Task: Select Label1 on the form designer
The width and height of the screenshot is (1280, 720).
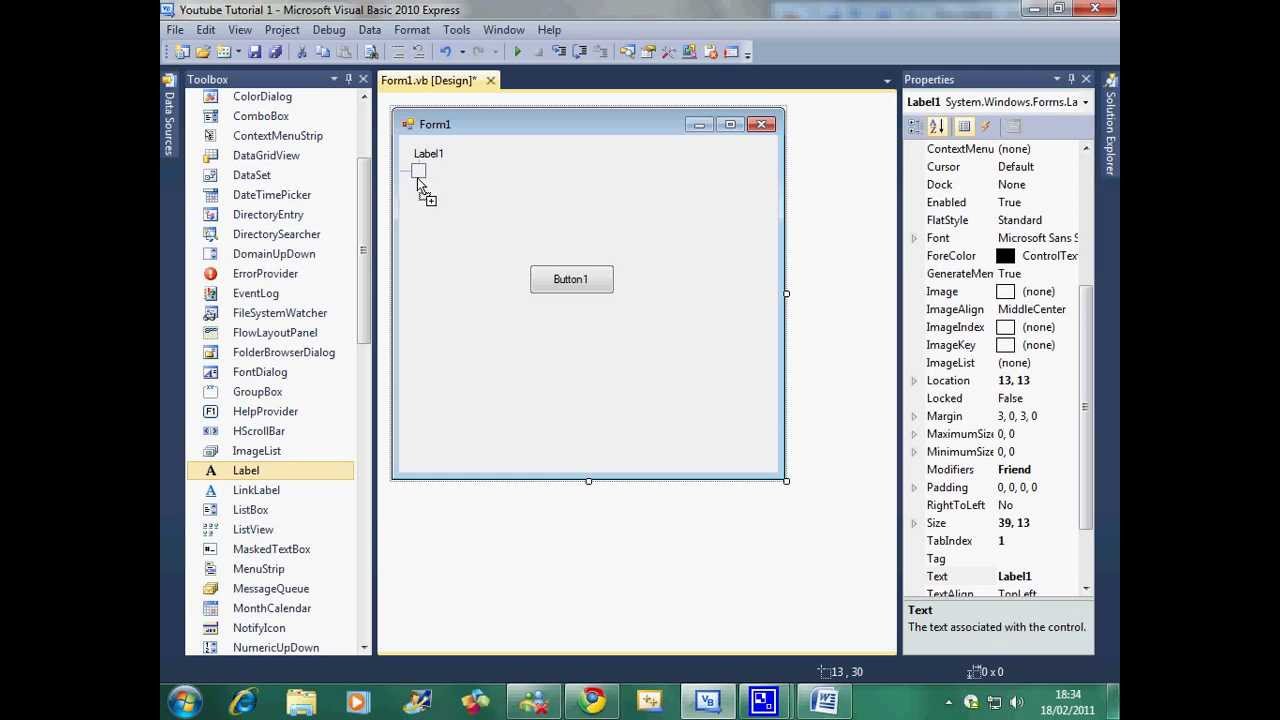Action: click(429, 153)
